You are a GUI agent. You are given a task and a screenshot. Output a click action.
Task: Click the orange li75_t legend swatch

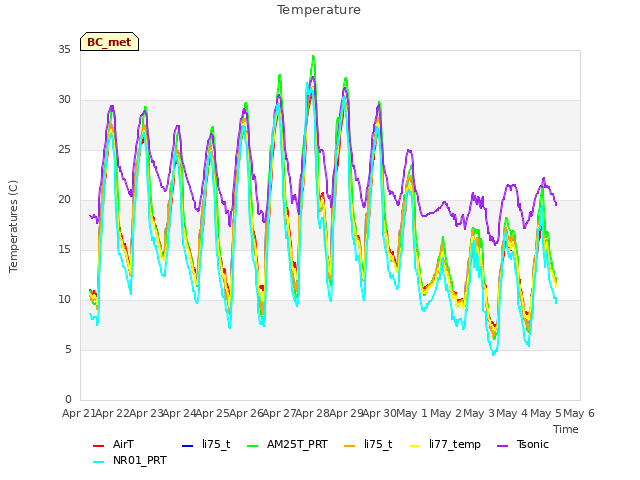(x=350, y=446)
